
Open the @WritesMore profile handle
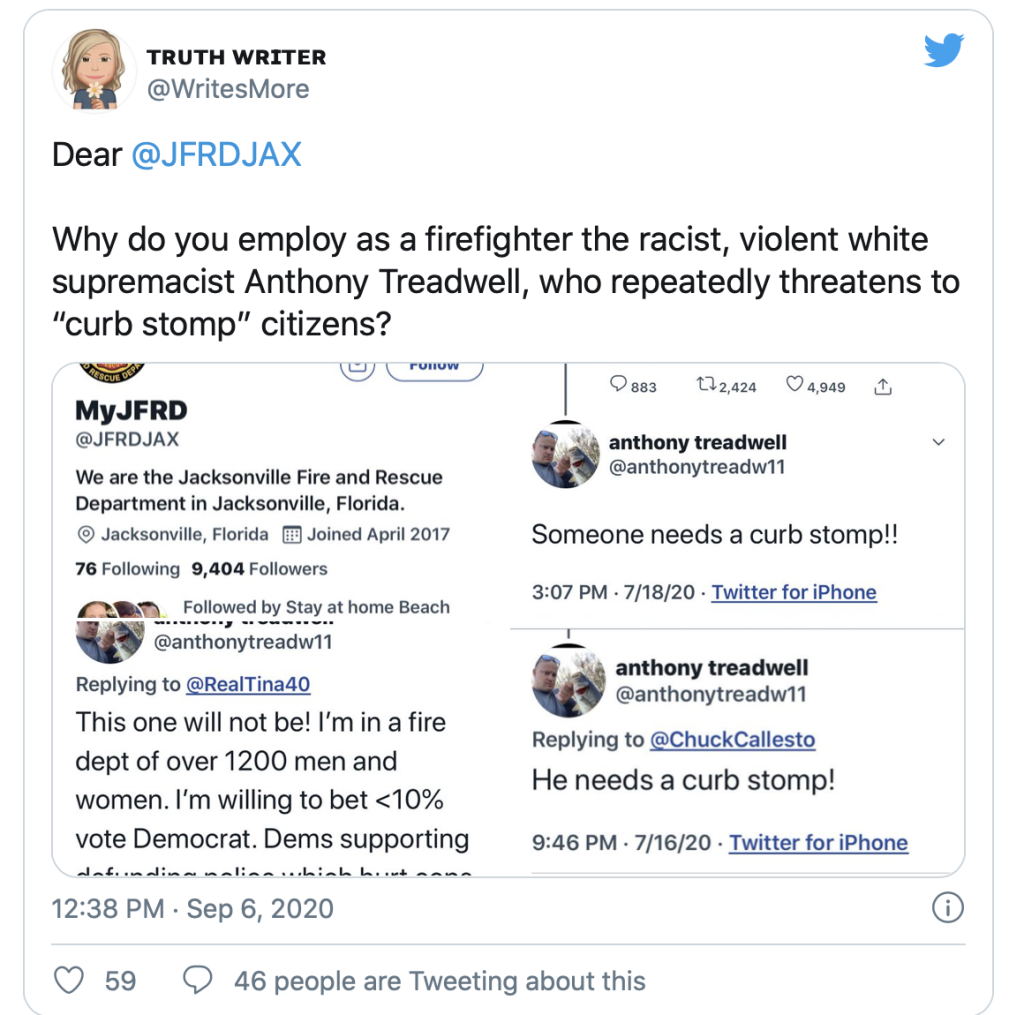pyautogui.click(x=228, y=89)
